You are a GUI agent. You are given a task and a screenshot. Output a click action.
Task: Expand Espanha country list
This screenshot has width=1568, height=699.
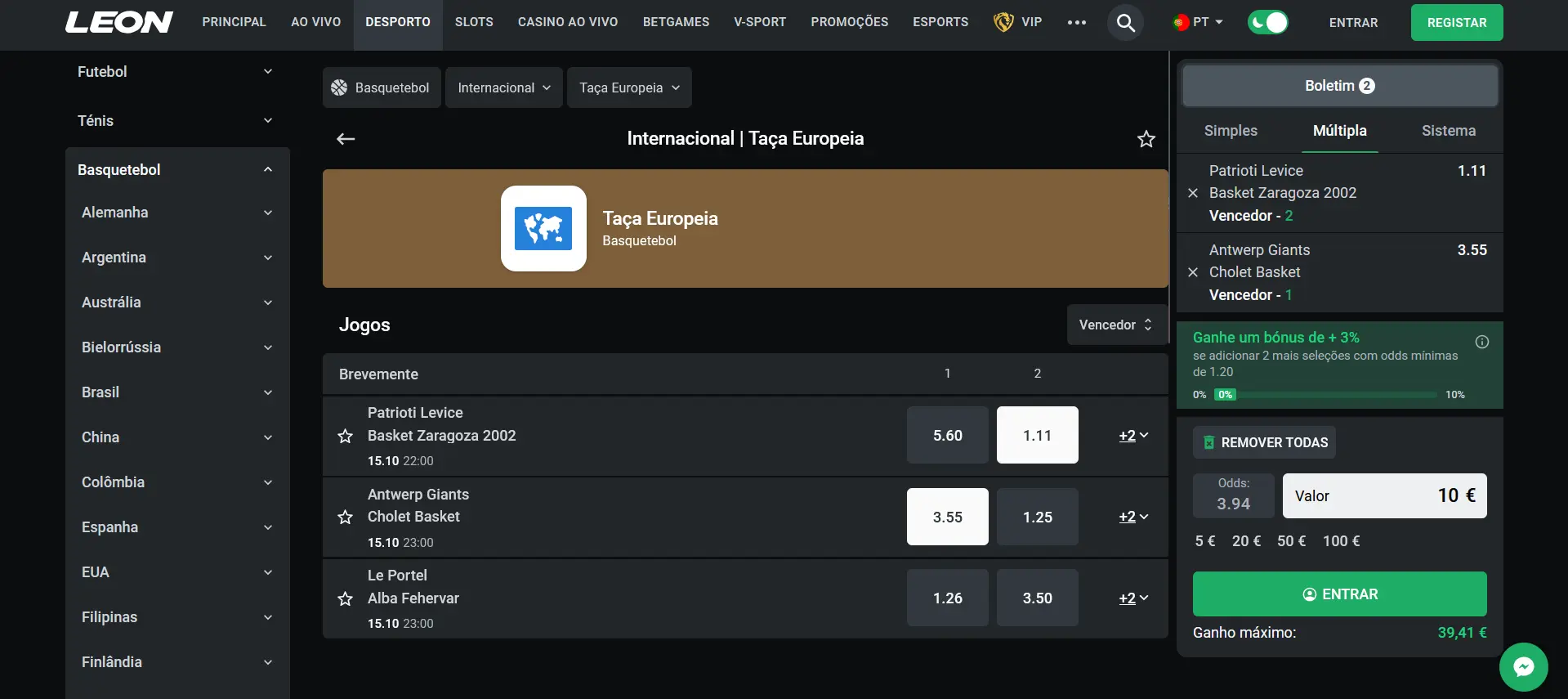click(177, 527)
